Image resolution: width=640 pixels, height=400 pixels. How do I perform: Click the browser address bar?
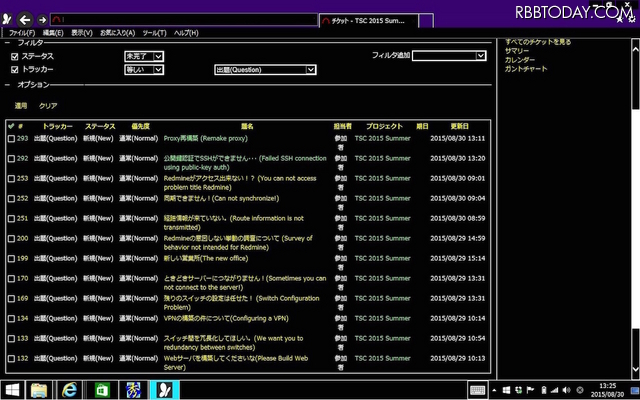coord(184,20)
